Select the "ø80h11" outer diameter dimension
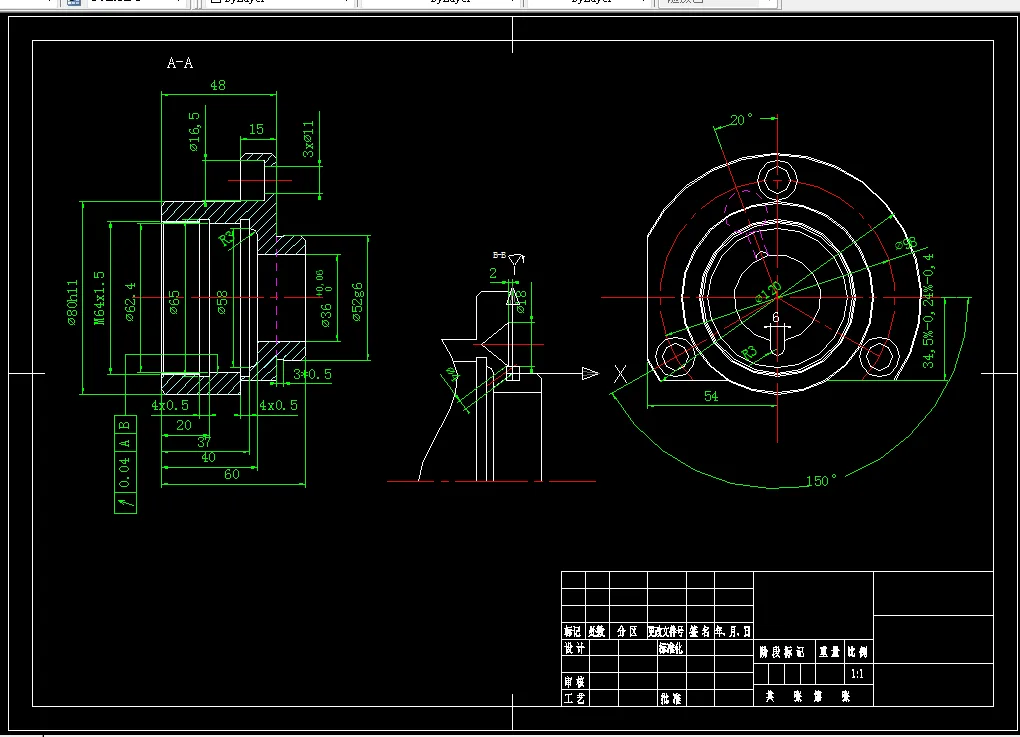The width and height of the screenshot is (1020, 737). coord(72,302)
